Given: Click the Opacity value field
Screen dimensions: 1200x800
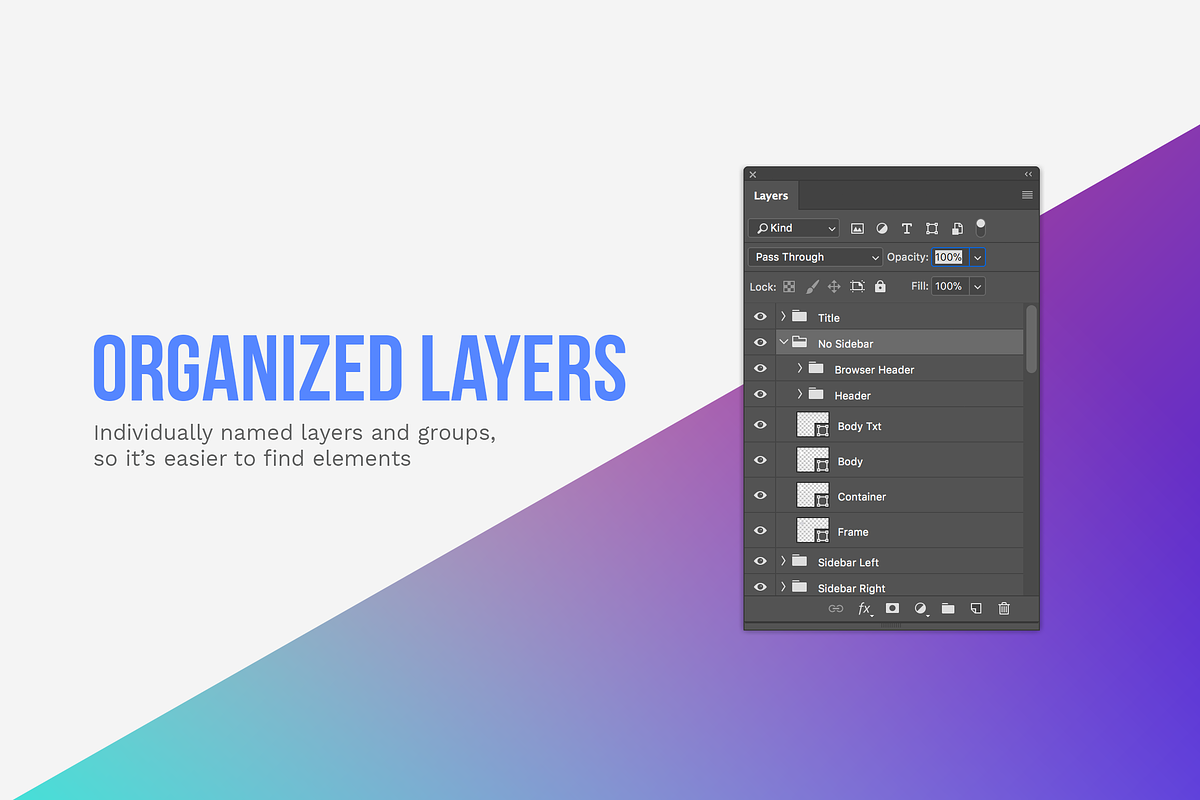Looking at the screenshot, I should [949, 257].
